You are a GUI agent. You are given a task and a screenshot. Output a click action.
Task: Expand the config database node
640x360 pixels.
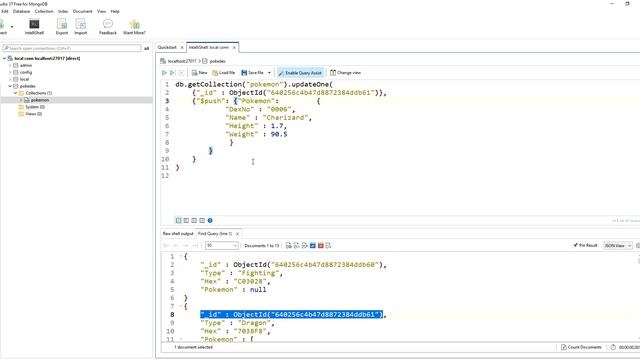point(10,72)
